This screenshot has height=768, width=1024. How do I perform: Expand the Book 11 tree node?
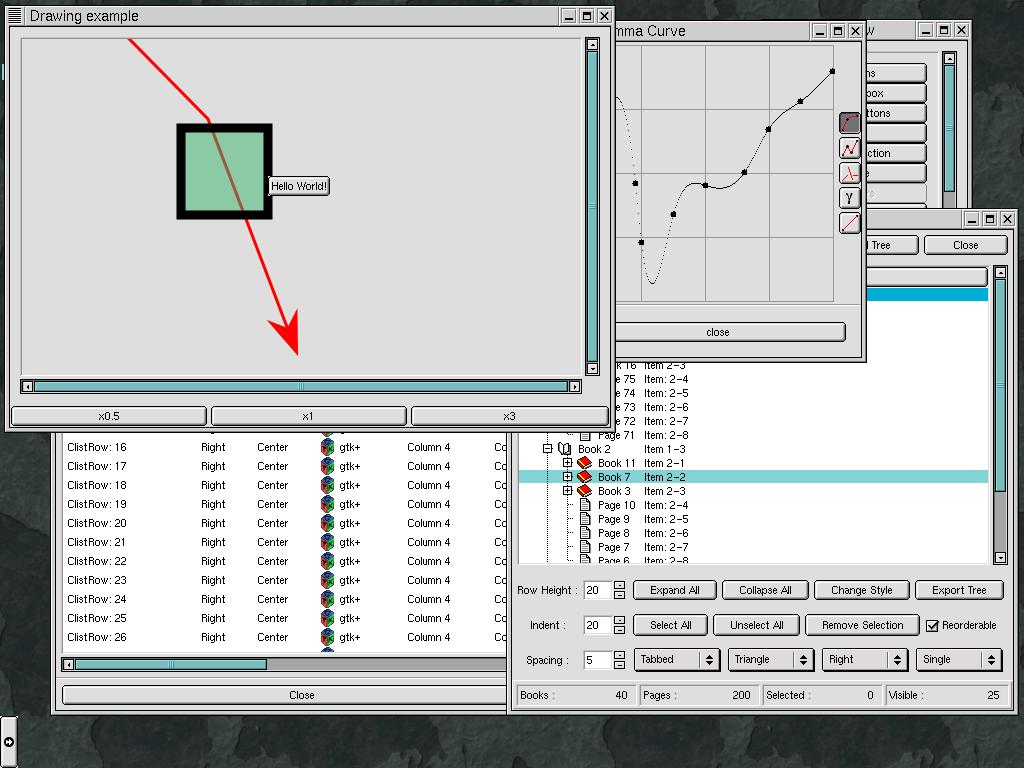point(567,463)
